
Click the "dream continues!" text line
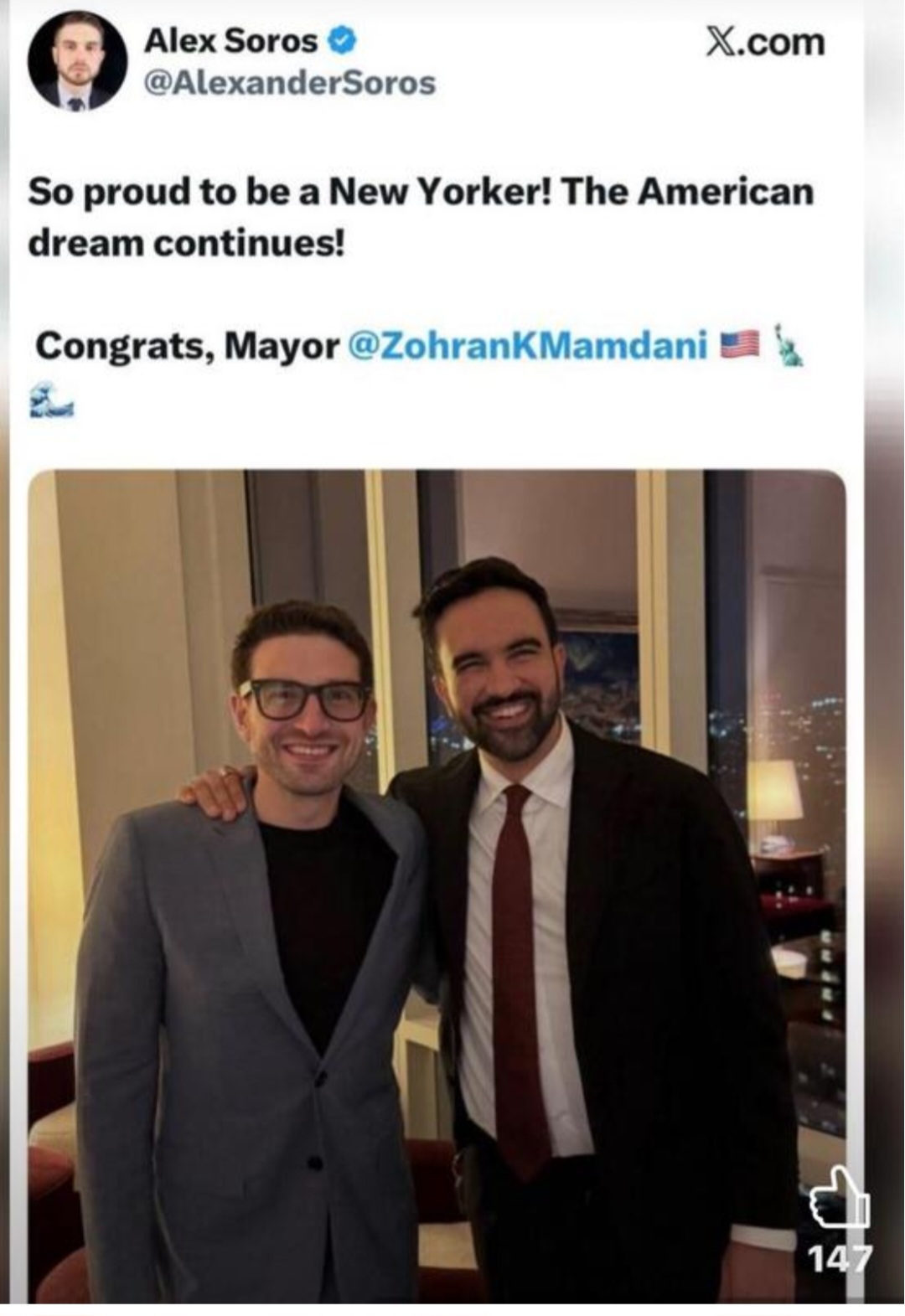[x=186, y=243]
